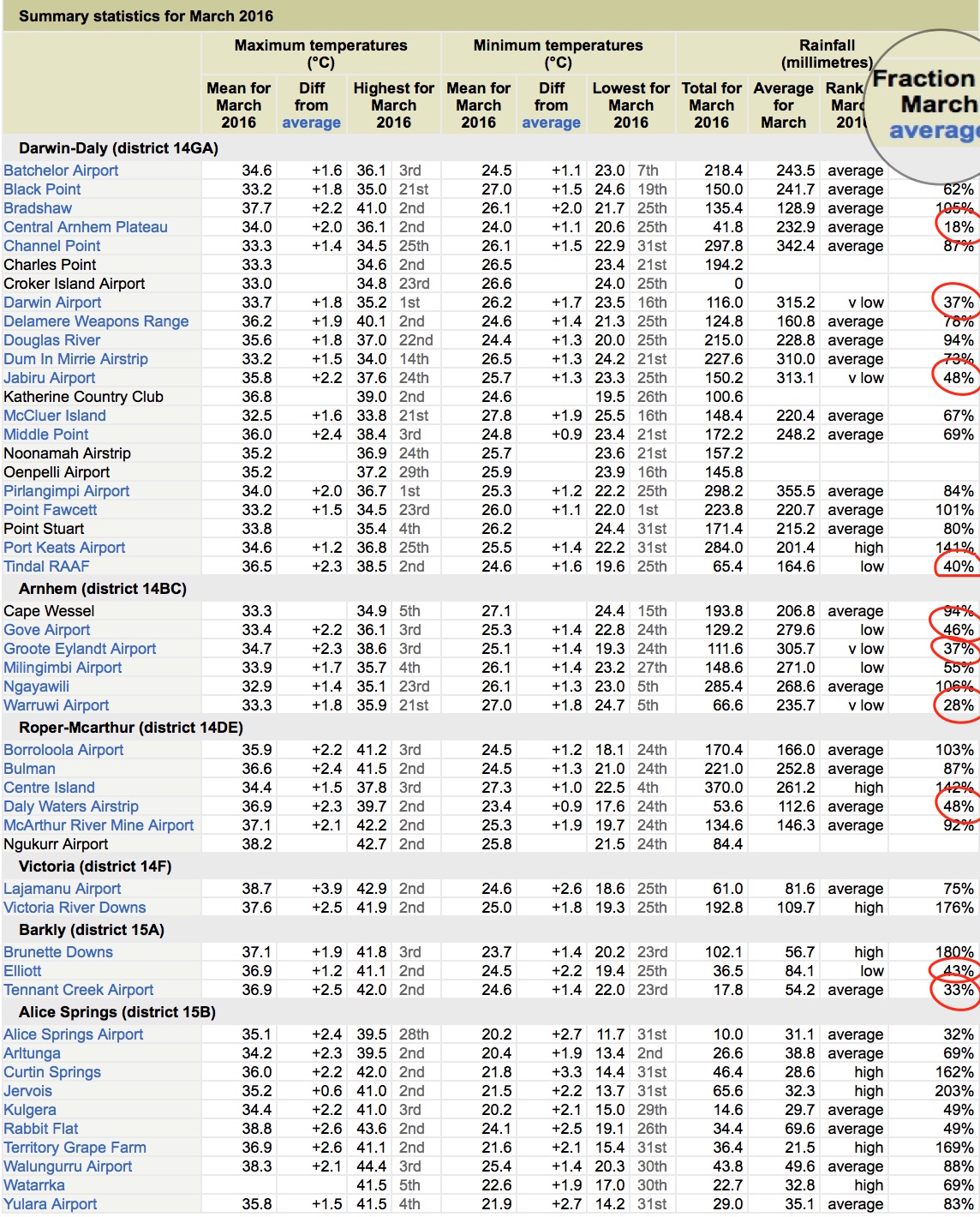
Task: Open the Delamere Weapons Range link
Action: 96,321
